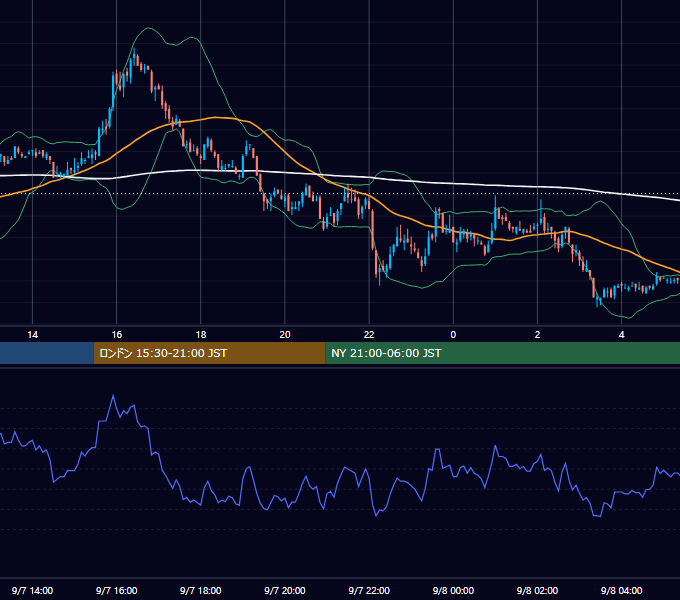Click the blue session bar before ロンドン

point(47,353)
